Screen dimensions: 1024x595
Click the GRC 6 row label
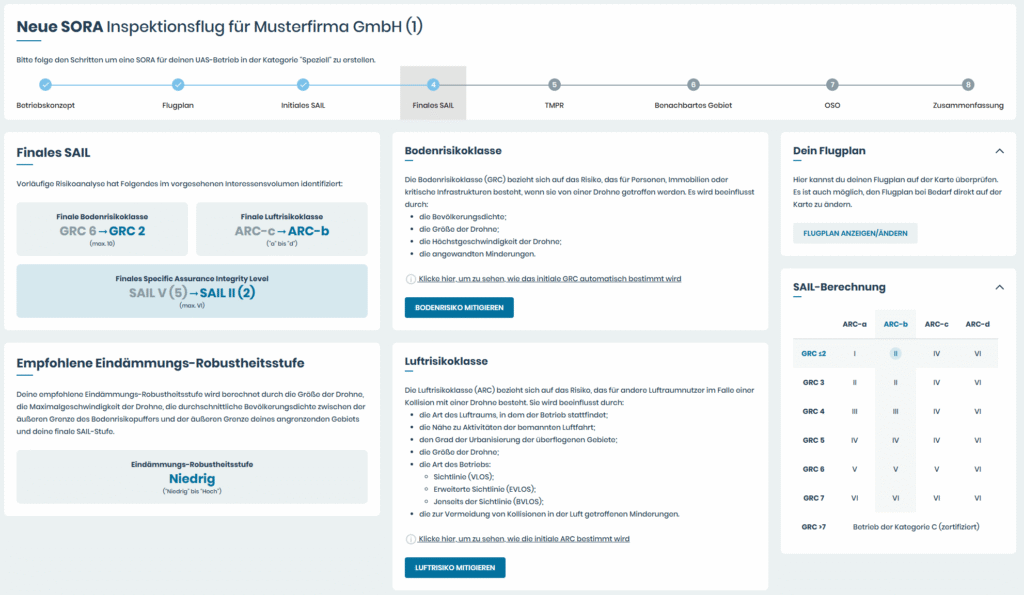[x=814, y=469]
